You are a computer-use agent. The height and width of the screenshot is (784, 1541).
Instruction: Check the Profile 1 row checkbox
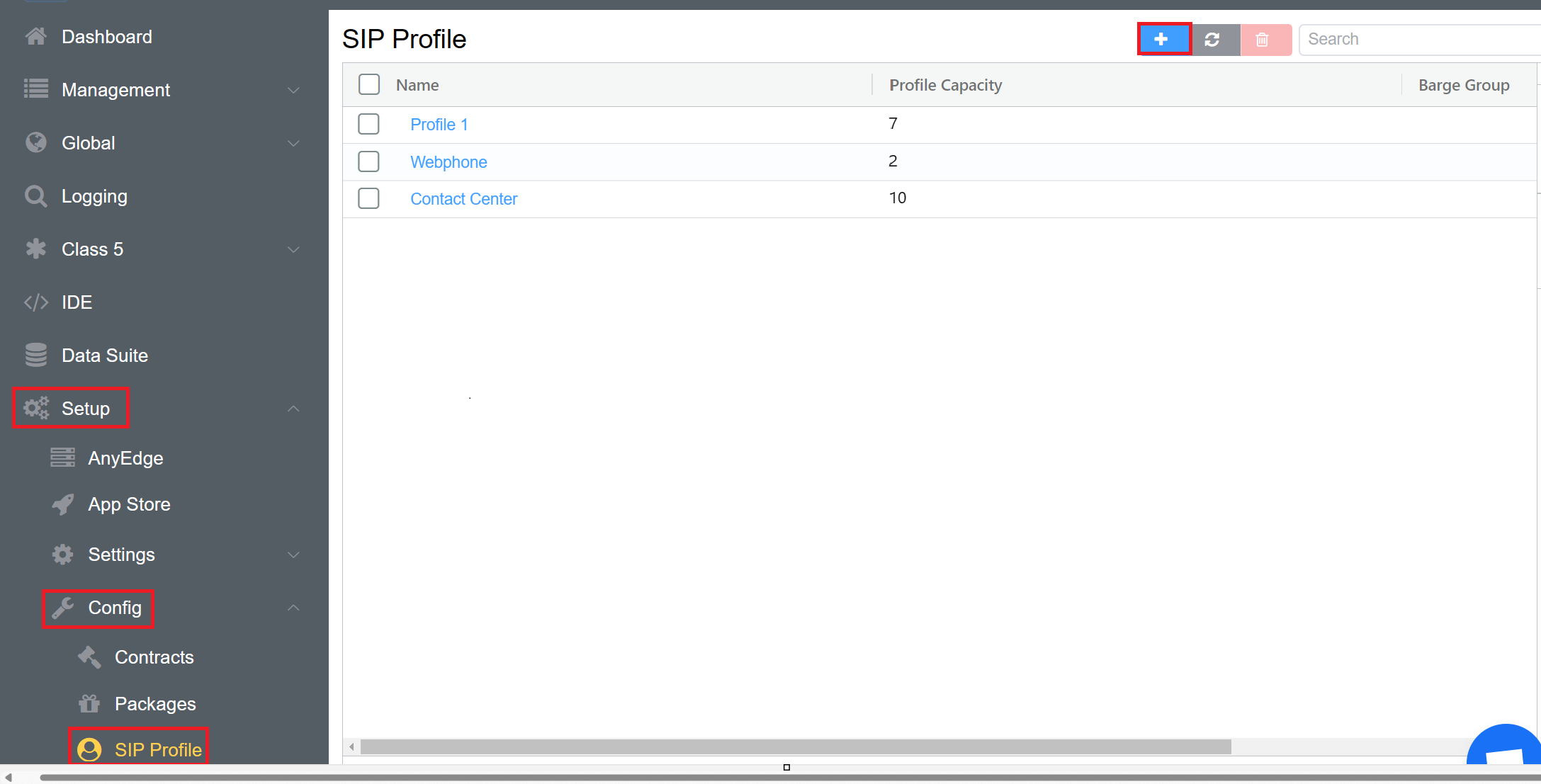click(368, 124)
